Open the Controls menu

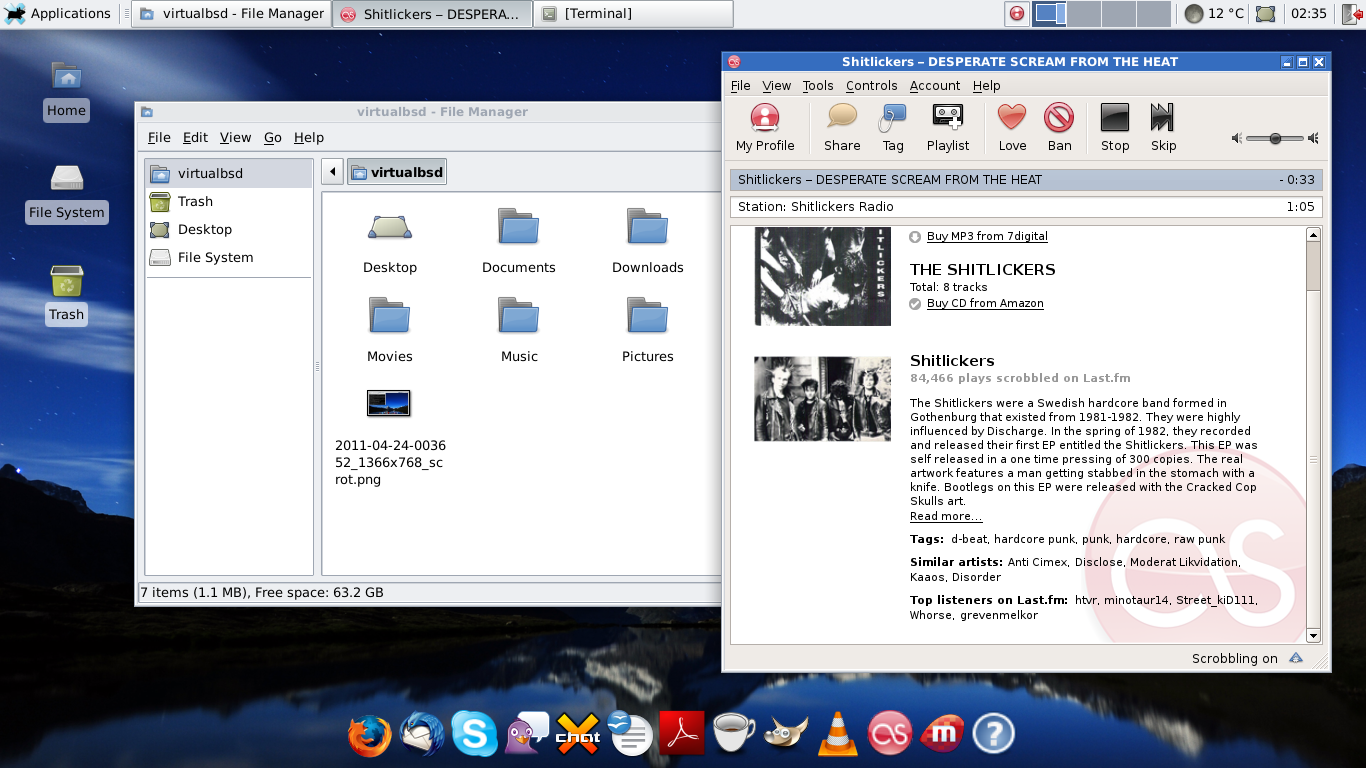(872, 86)
